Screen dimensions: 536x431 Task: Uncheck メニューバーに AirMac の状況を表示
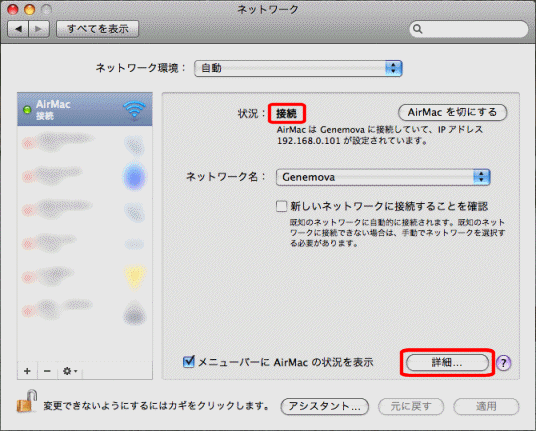[x=188, y=362]
